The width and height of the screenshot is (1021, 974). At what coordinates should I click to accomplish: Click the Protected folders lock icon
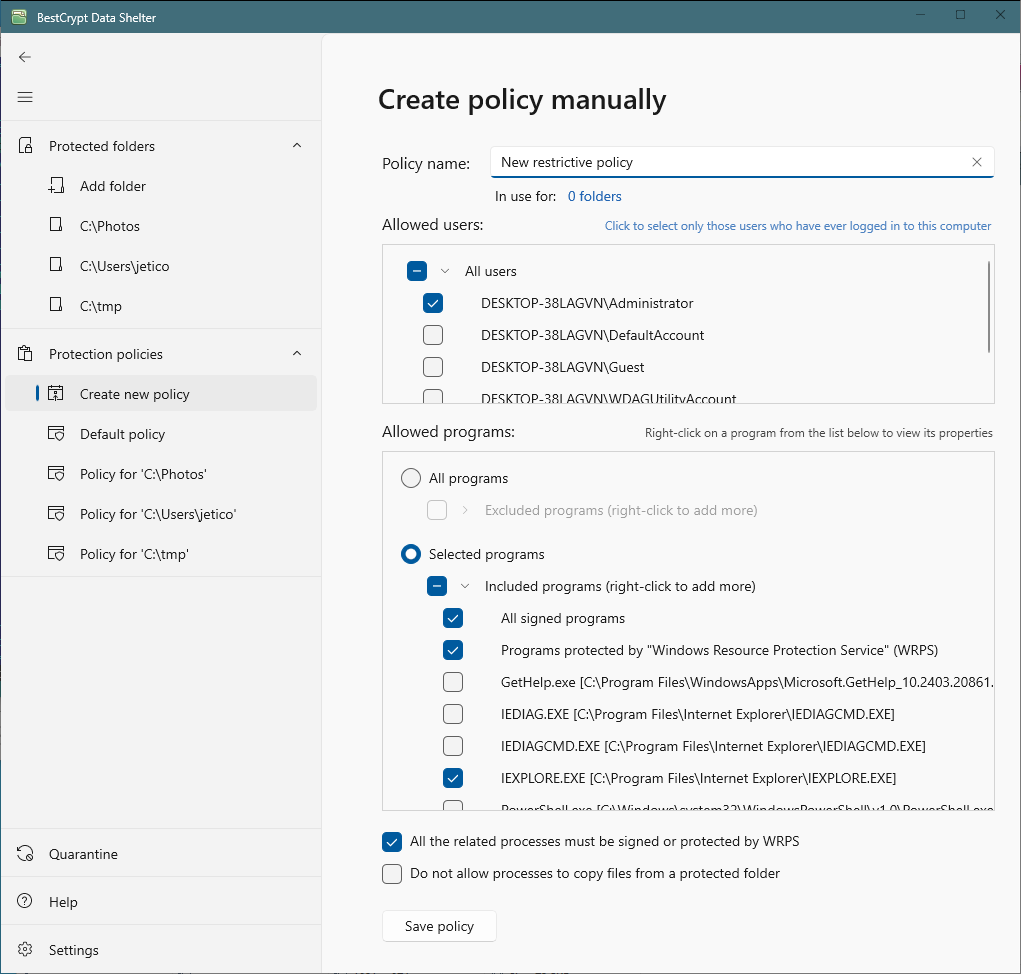point(25,145)
